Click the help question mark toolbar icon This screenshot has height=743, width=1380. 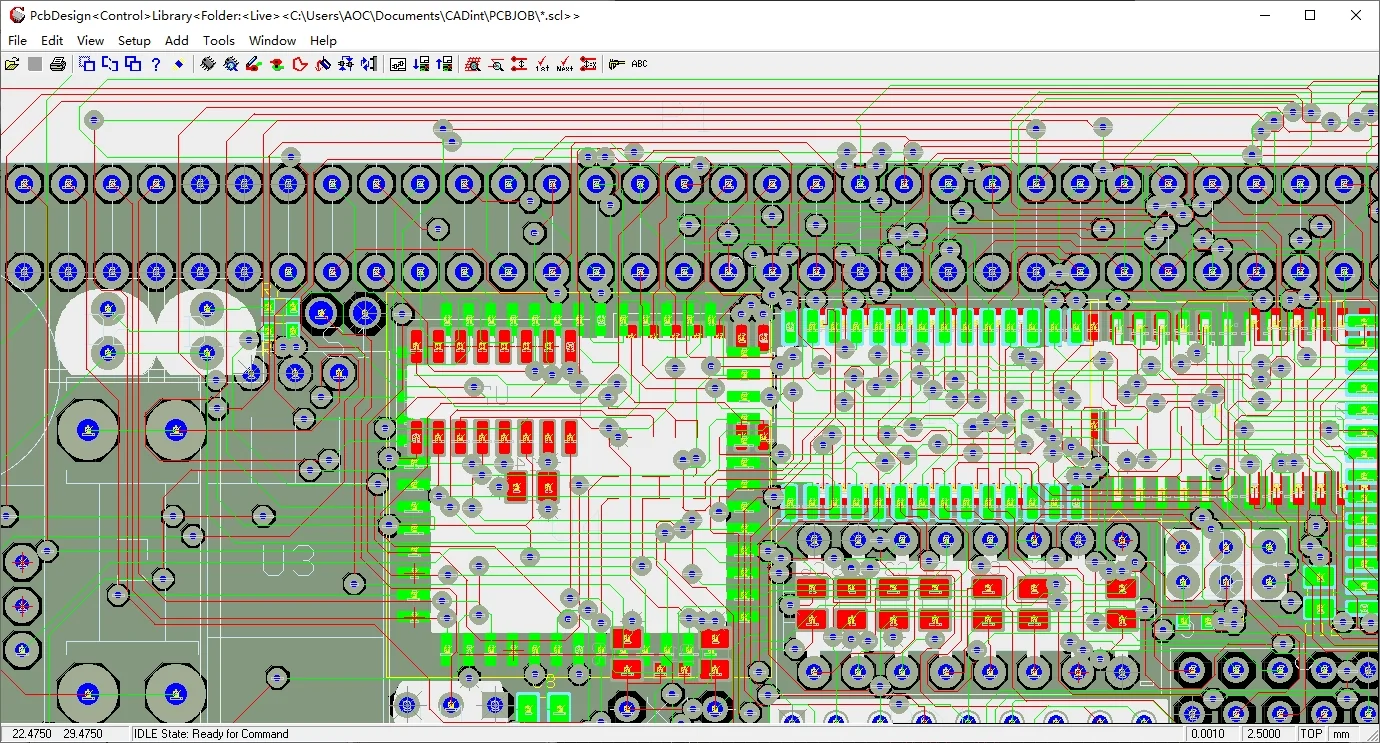coord(156,63)
